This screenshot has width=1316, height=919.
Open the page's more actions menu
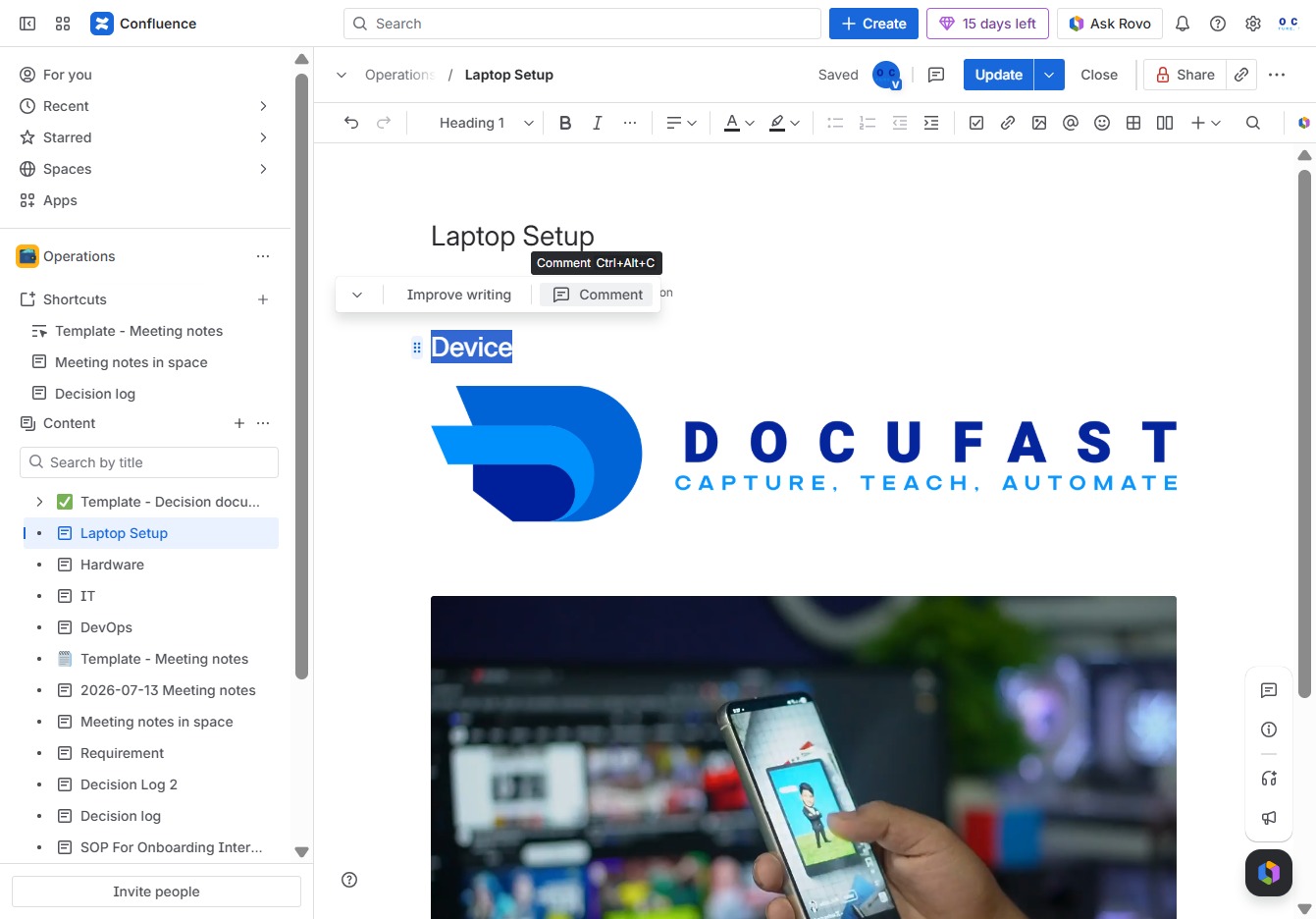[1277, 75]
